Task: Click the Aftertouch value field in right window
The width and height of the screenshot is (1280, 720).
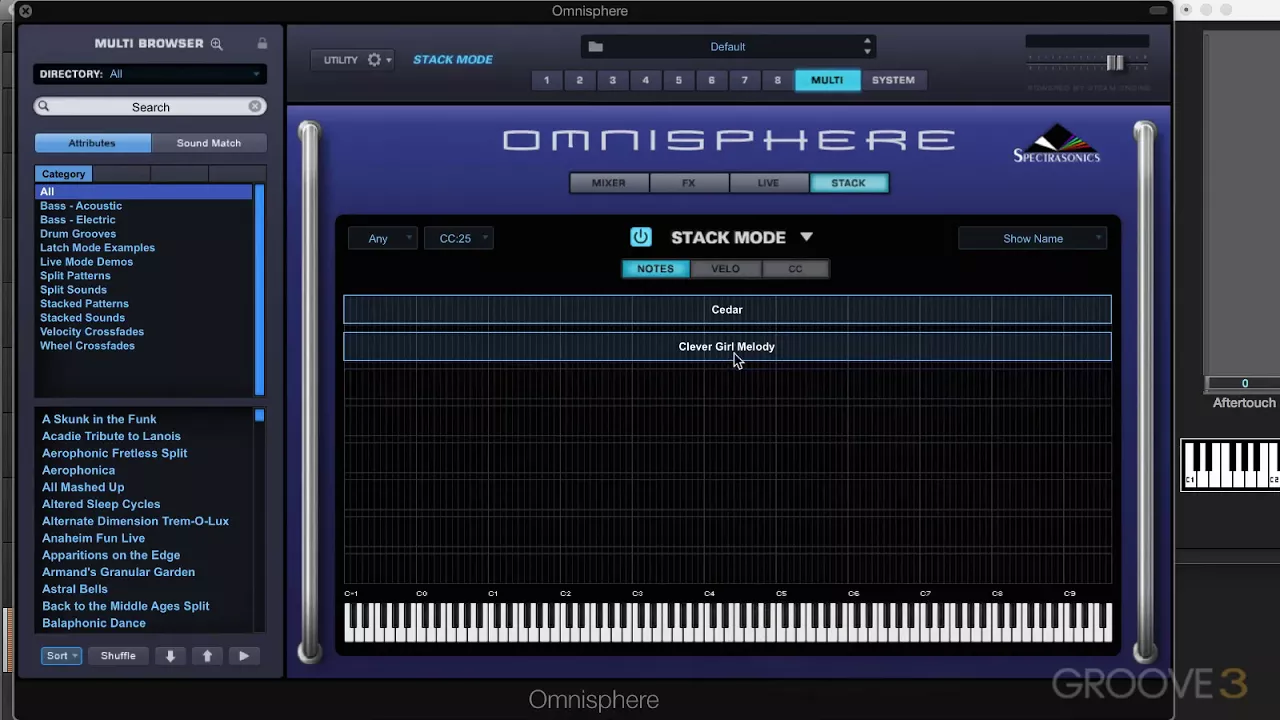Action: (x=1244, y=384)
